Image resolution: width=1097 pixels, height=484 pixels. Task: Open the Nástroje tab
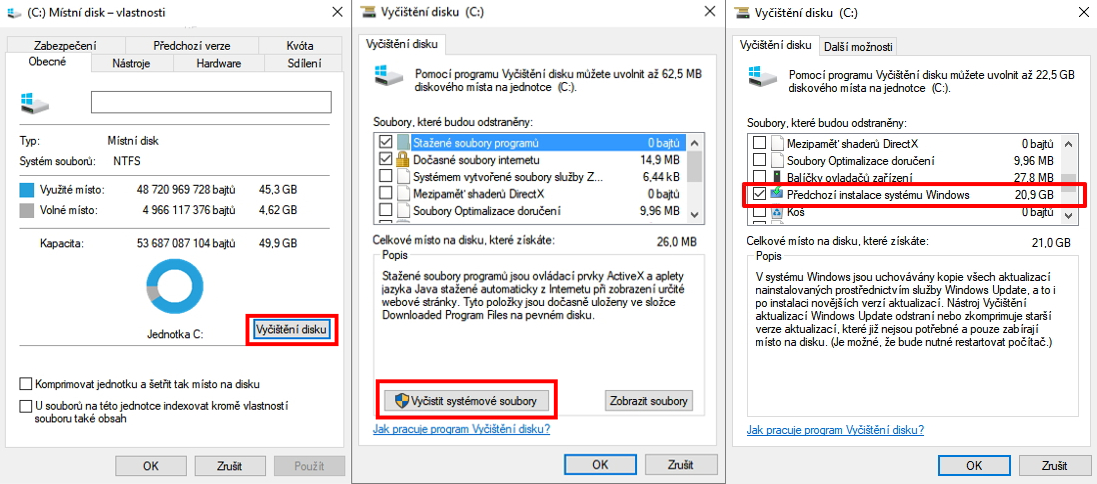tap(131, 63)
